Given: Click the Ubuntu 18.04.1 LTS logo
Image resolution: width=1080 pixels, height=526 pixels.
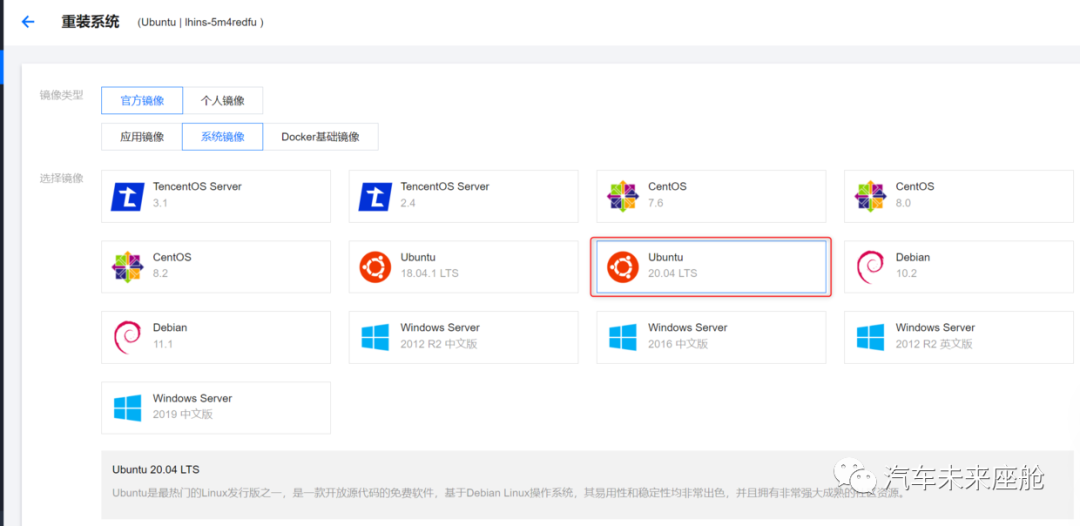Looking at the screenshot, I should (x=375, y=266).
